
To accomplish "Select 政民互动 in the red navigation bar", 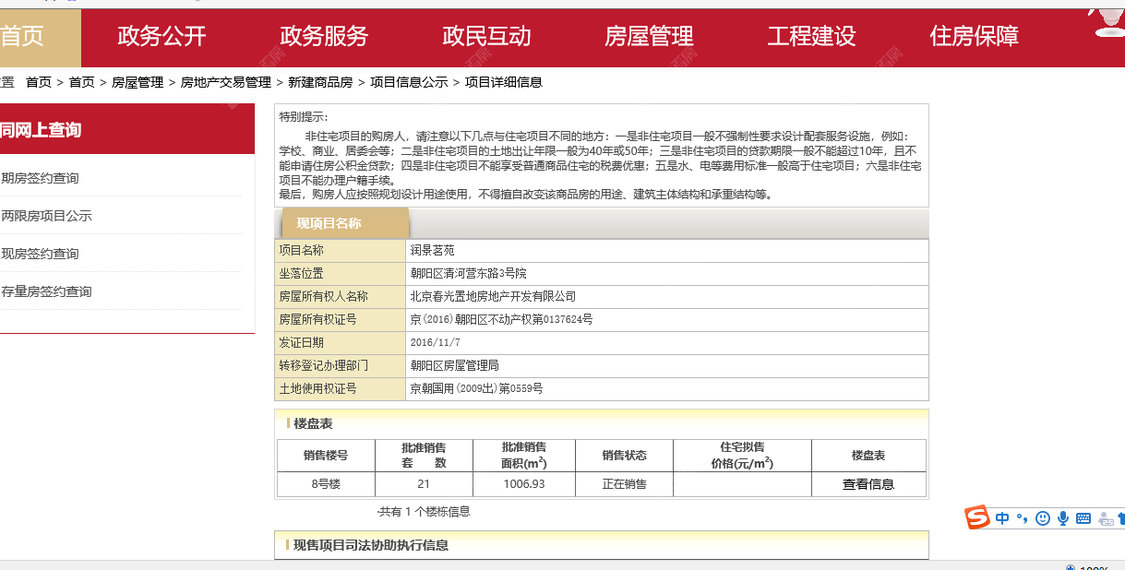I will (x=486, y=36).
